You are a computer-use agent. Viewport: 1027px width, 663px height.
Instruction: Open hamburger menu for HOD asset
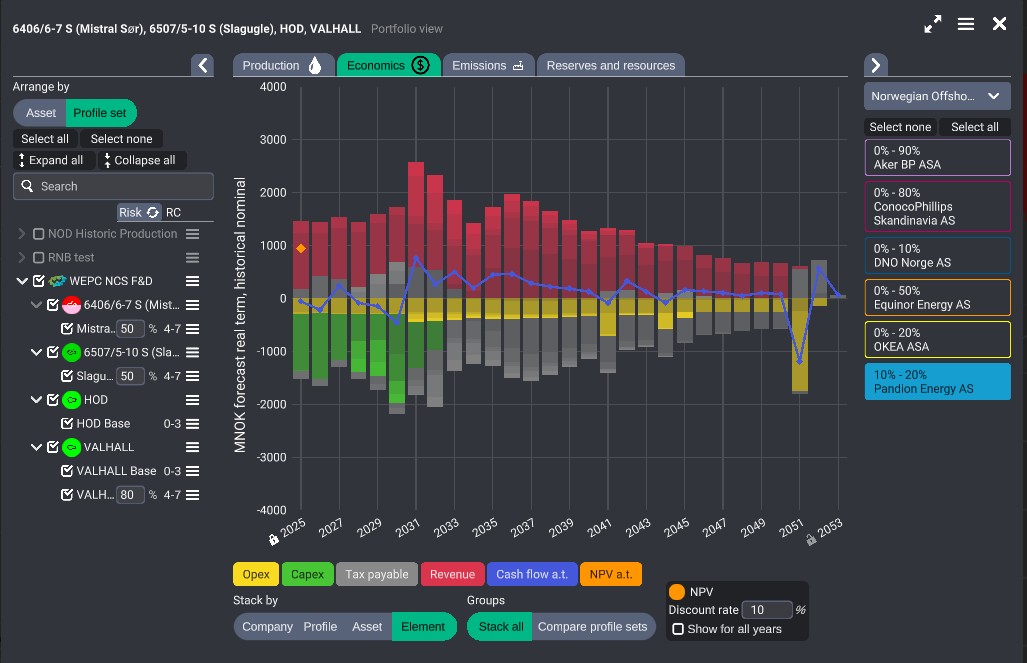click(192, 400)
